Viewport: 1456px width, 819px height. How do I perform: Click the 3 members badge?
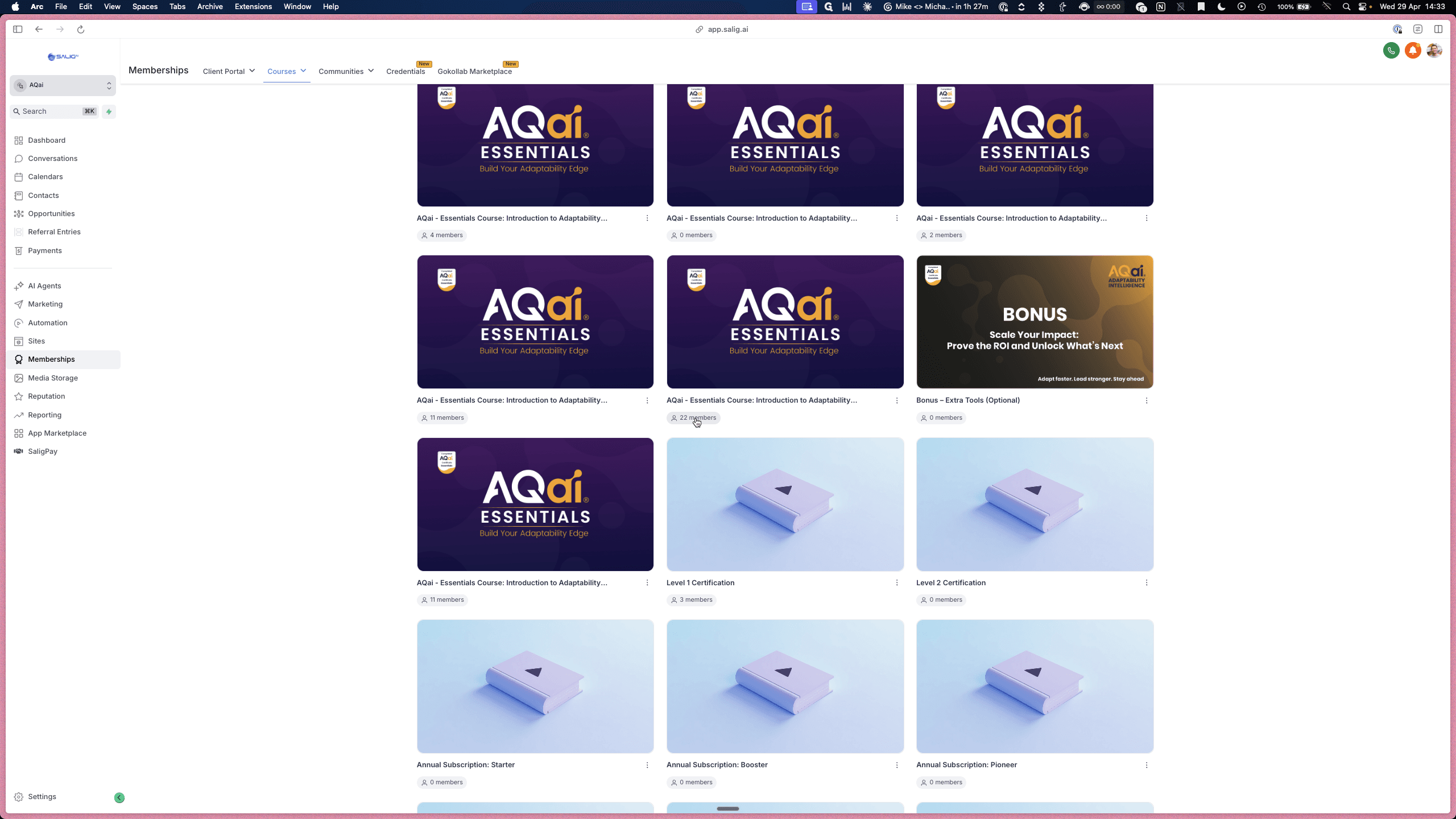(x=692, y=600)
